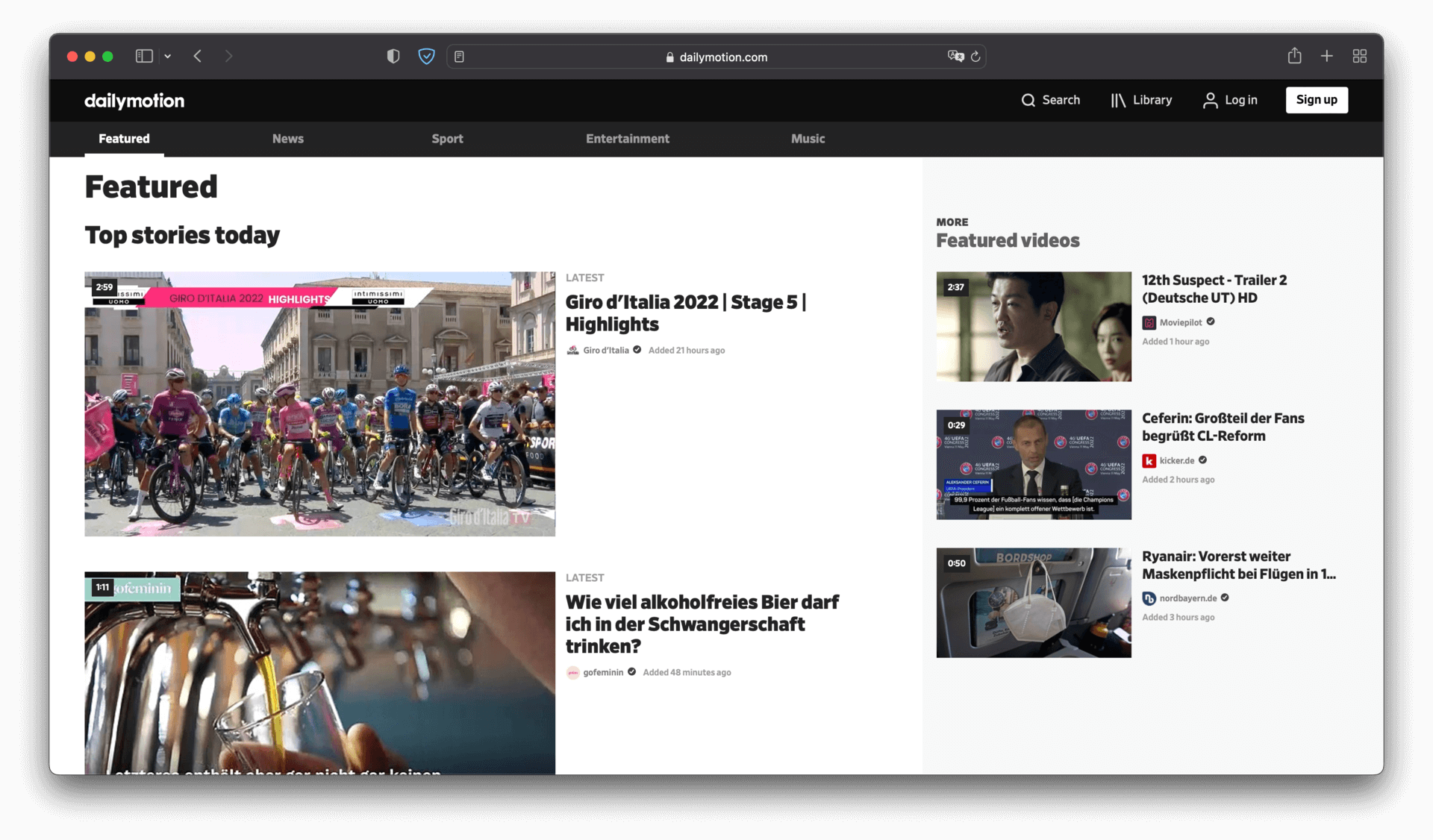Click the Moviepilot channel logo icon

click(x=1149, y=322)
